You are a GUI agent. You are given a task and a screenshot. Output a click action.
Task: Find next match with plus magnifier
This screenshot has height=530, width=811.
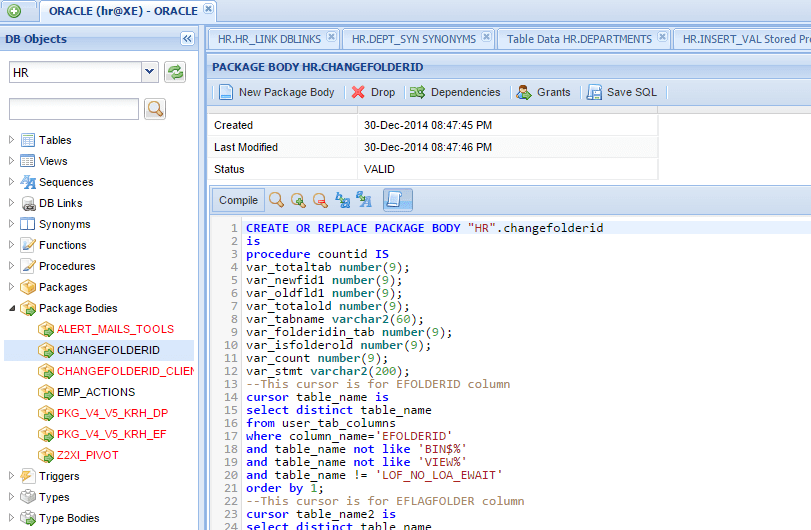[x=298, y=200]
